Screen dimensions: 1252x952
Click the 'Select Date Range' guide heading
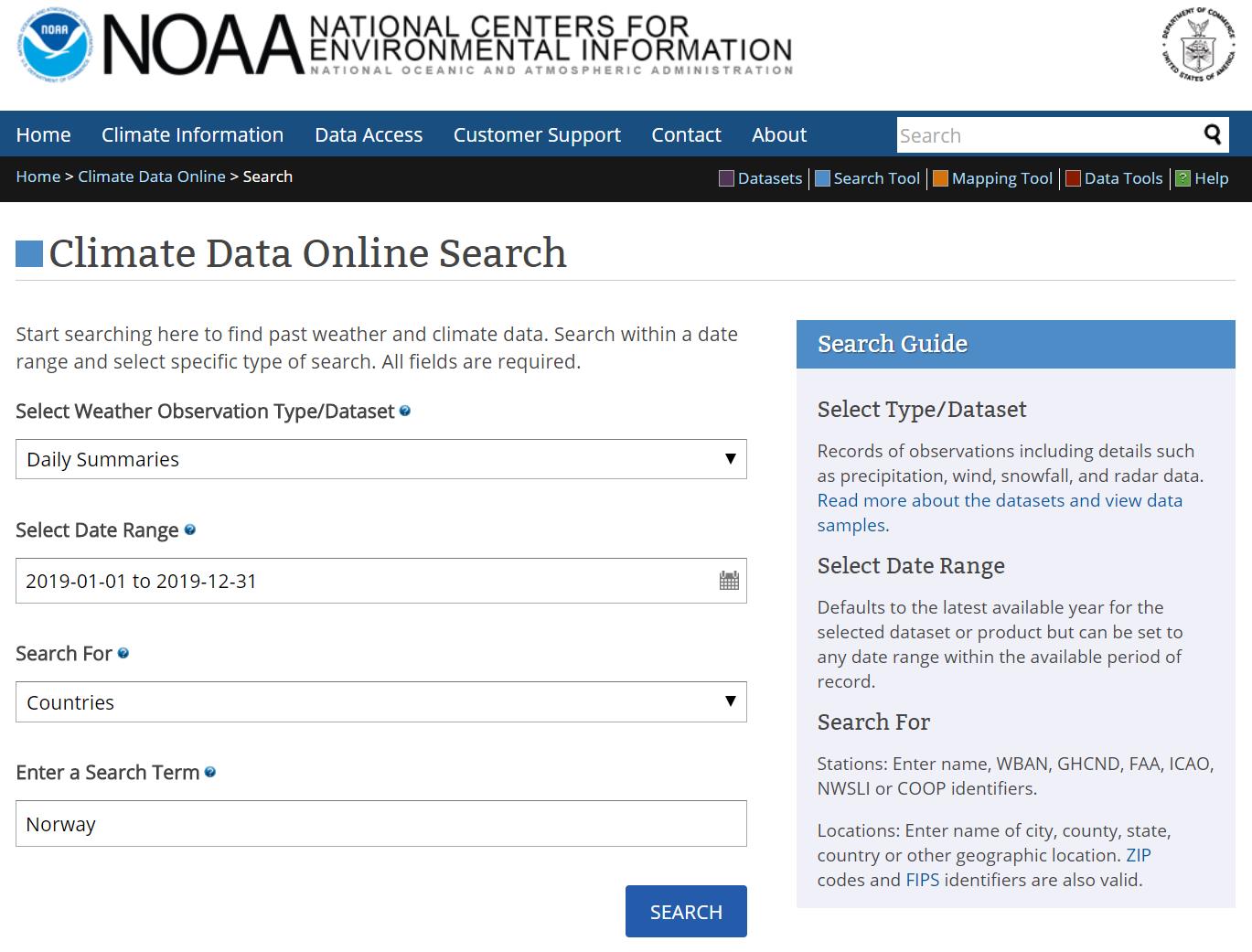pos(911,566)
